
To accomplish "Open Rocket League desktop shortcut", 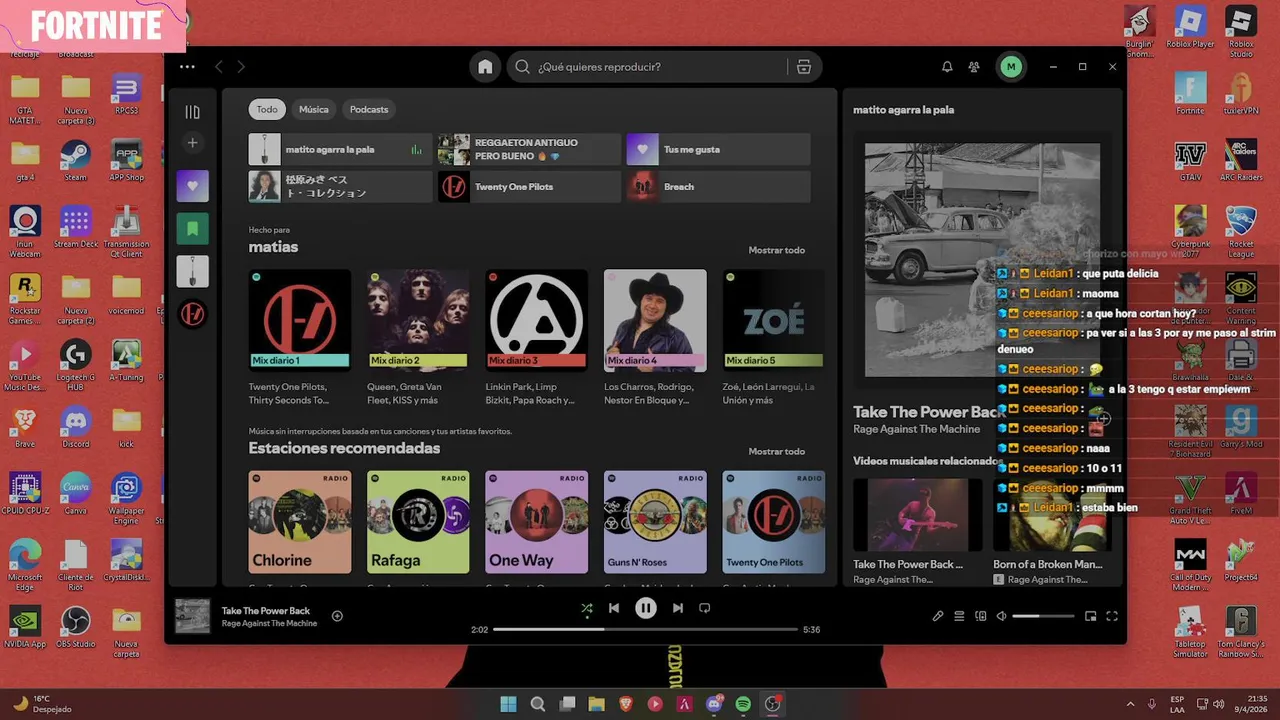I will [1241, 230].
